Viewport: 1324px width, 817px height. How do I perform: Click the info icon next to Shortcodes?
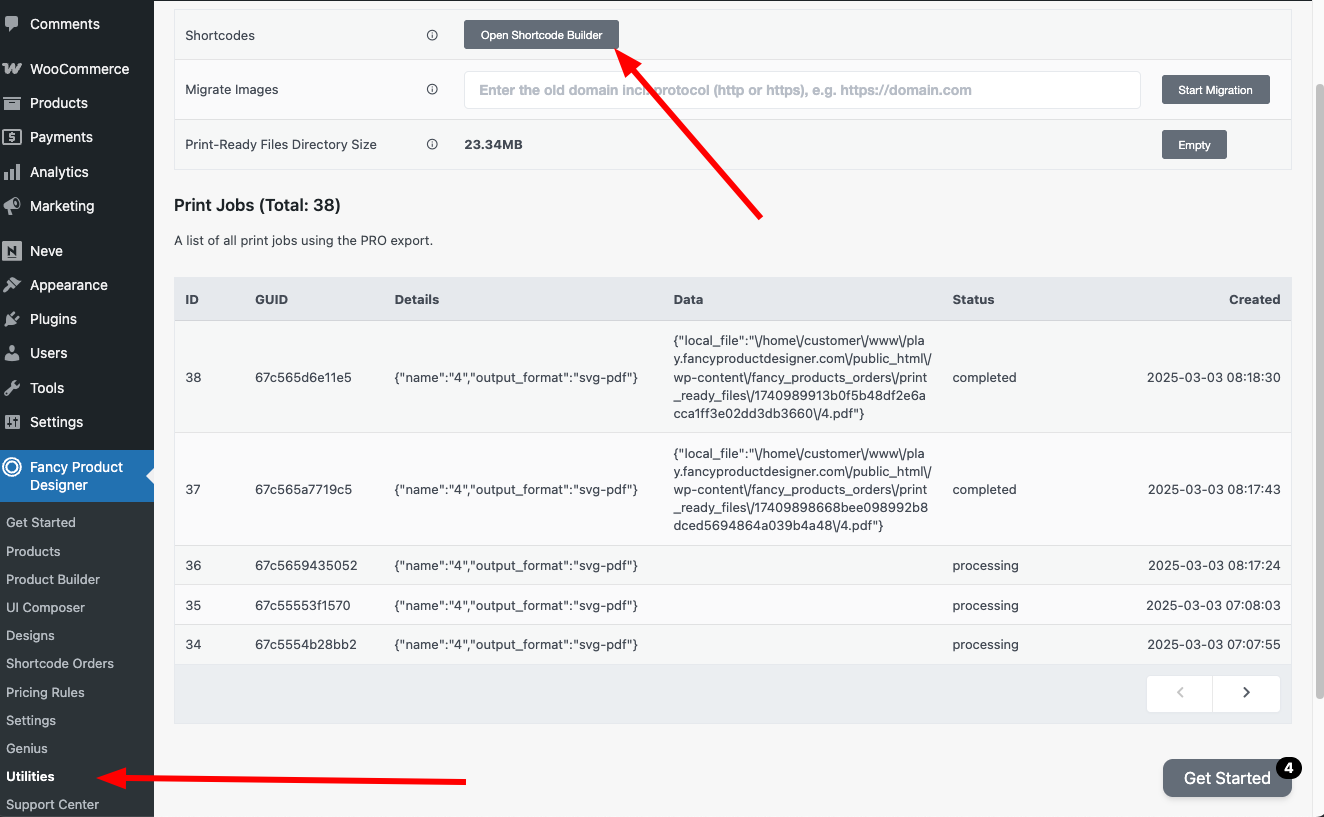click(x=432, y=35)
